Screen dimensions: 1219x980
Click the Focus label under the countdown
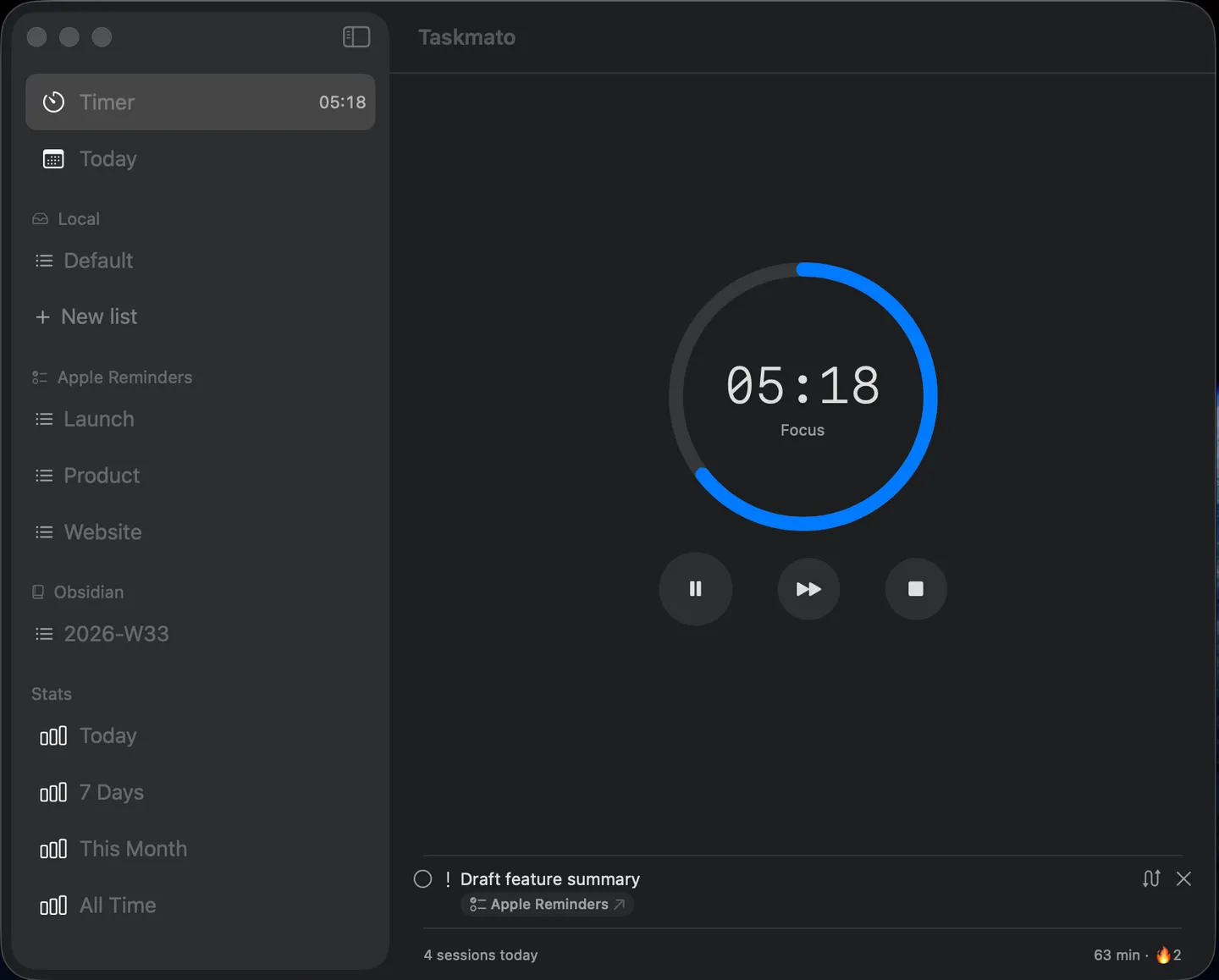pyautogui.click(x=803, y=430)
